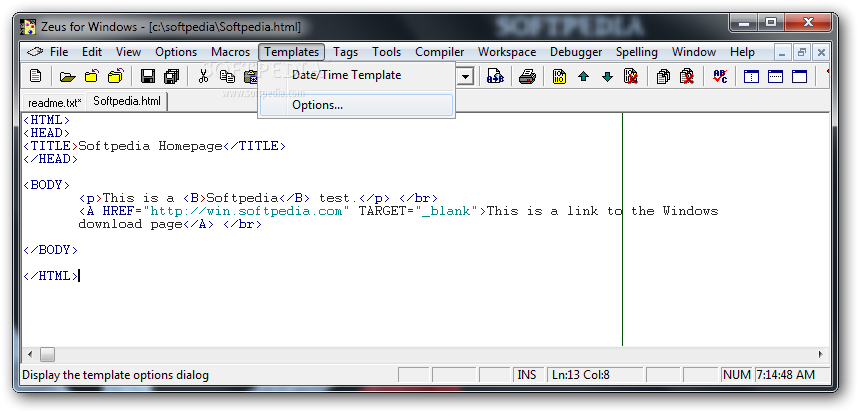Click the Zeus application icon in title bar
This screenshot has height=413, width=859.
[x=28, y=26]
